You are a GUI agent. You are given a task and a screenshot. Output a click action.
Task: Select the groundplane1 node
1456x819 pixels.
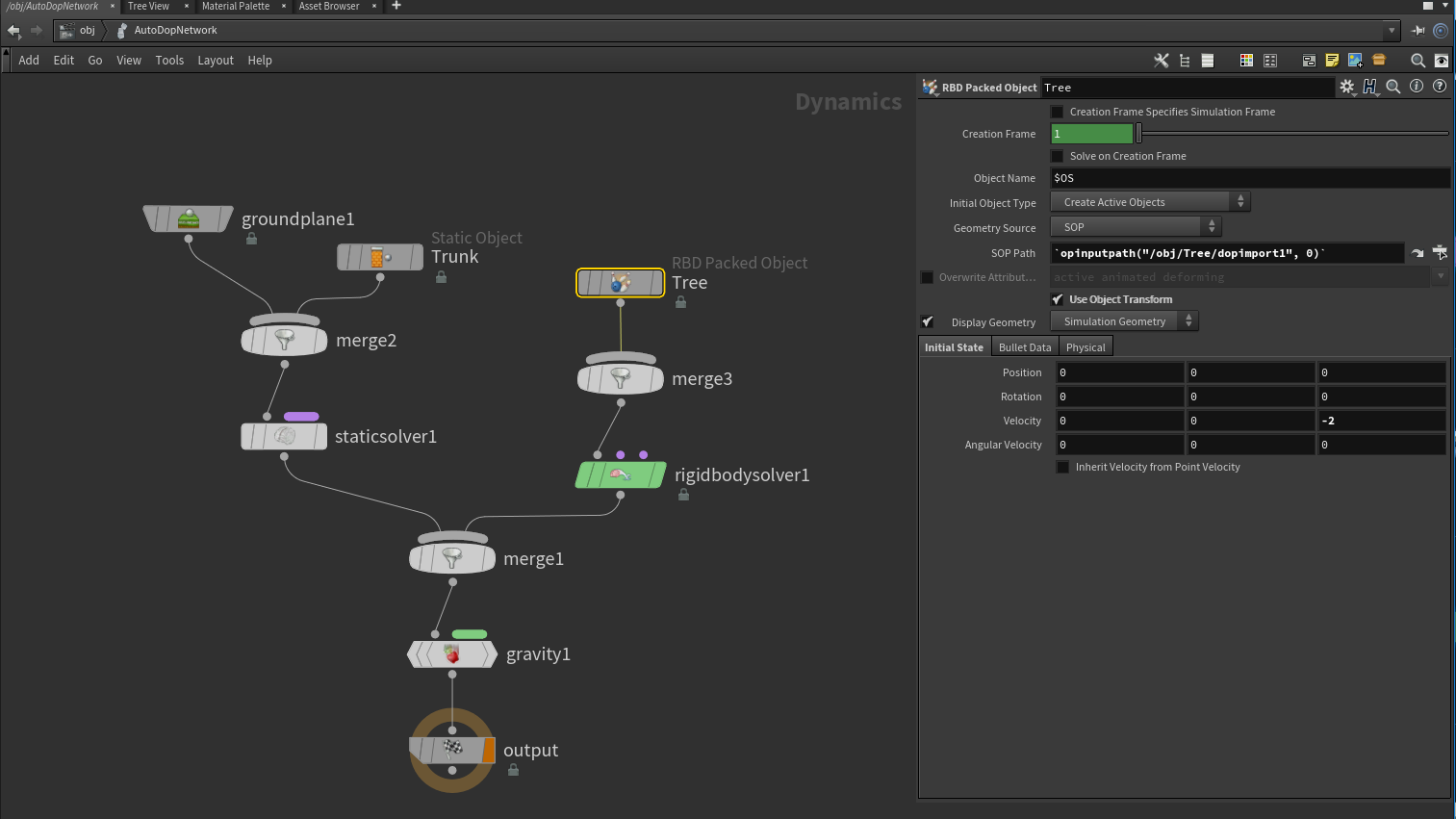[x=189, y=218]
